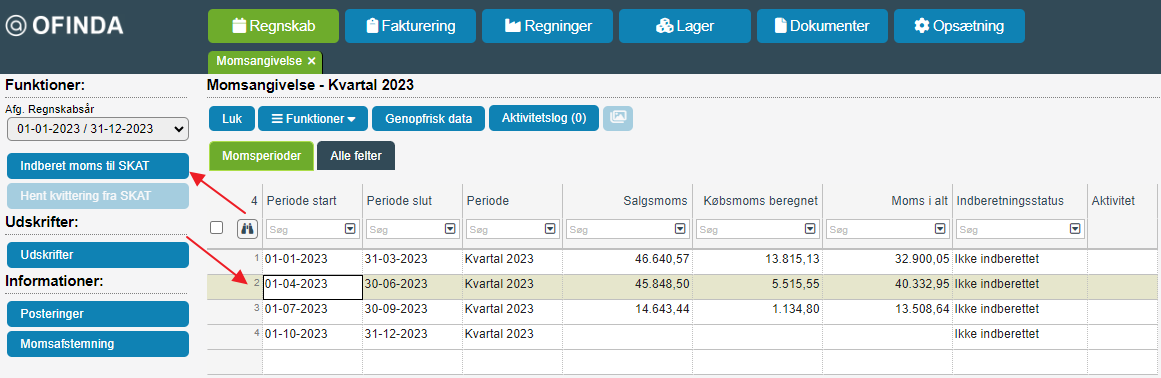Toggle the select-all rows checkbox
Viewport: 1161px width, 378px height.
click(x=217, y=228)
